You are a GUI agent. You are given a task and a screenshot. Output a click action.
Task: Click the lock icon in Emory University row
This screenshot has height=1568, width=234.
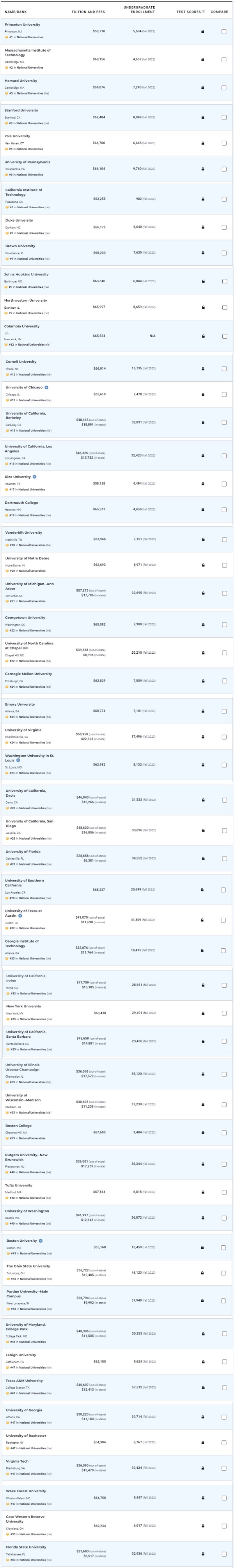(x=202, y=711)
